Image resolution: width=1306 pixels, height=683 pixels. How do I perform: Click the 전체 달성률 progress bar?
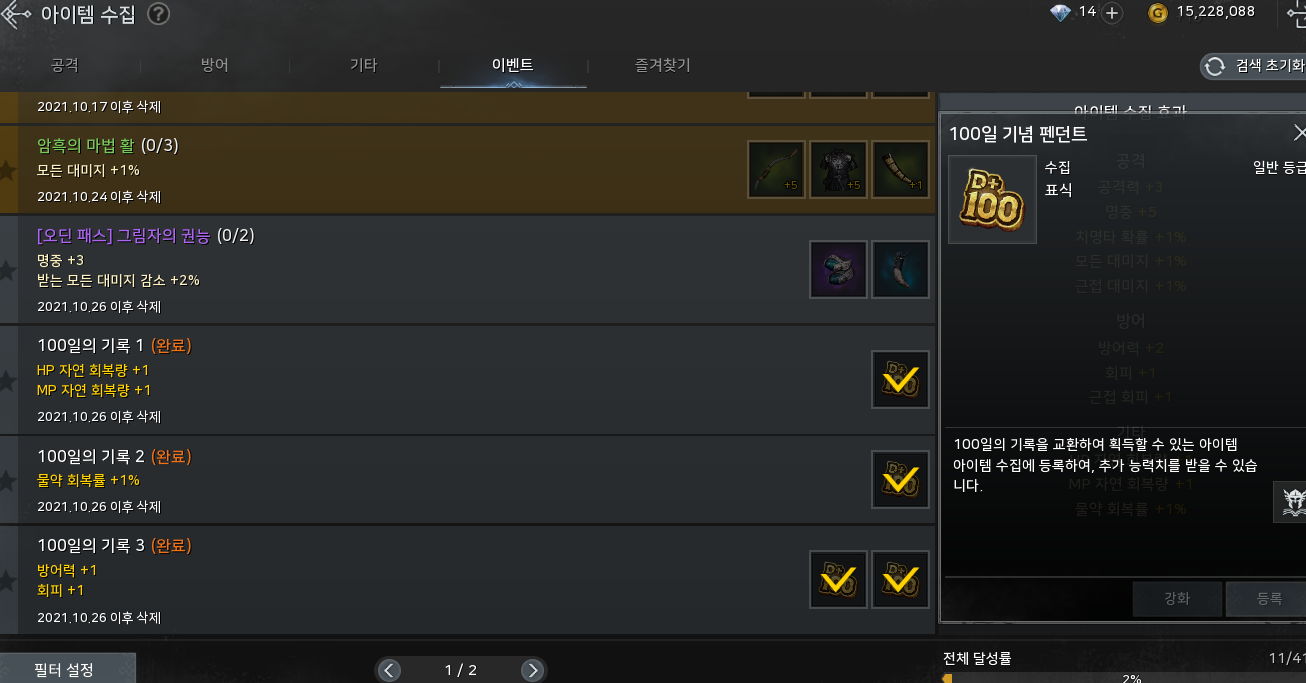click(1124, 678)
